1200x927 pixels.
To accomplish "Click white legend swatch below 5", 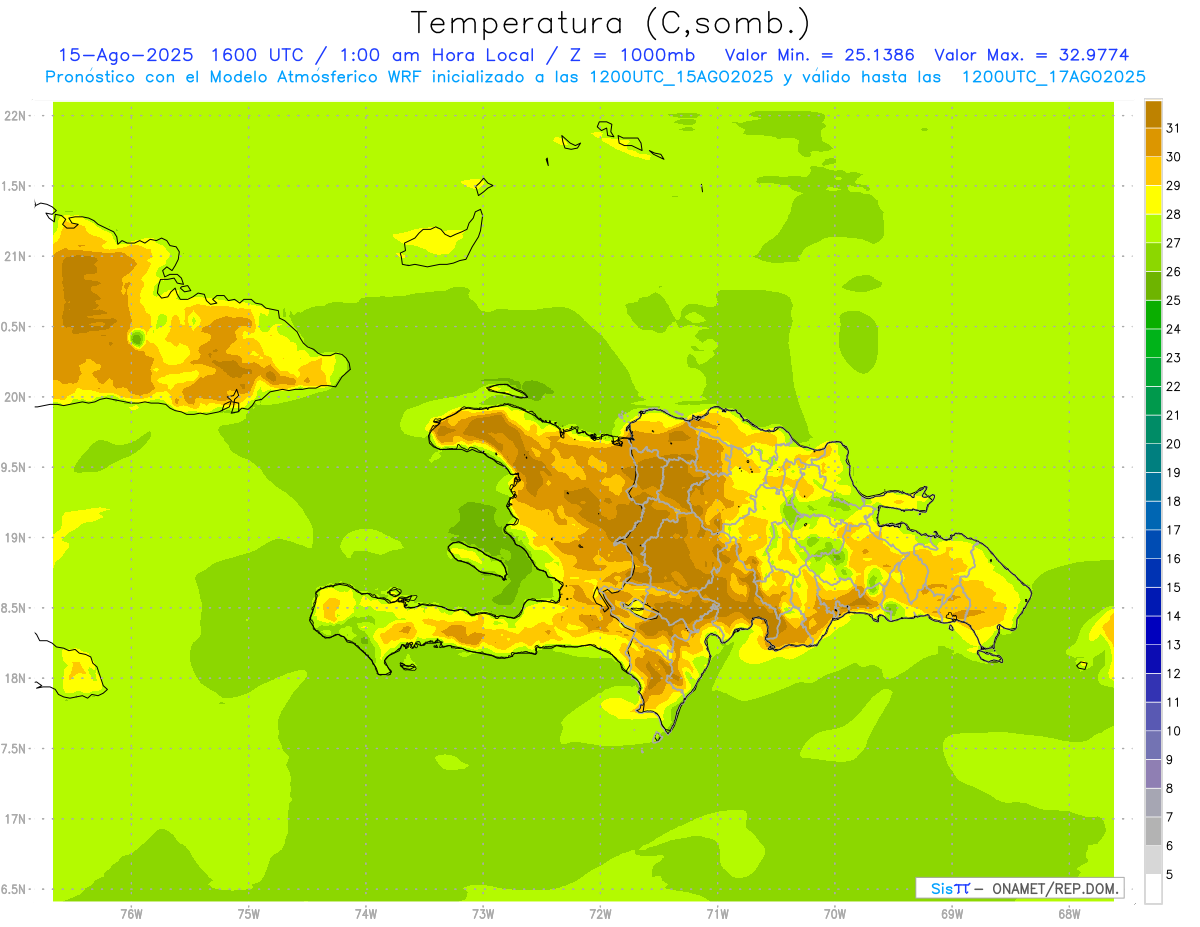I will tap(1153, 889).
